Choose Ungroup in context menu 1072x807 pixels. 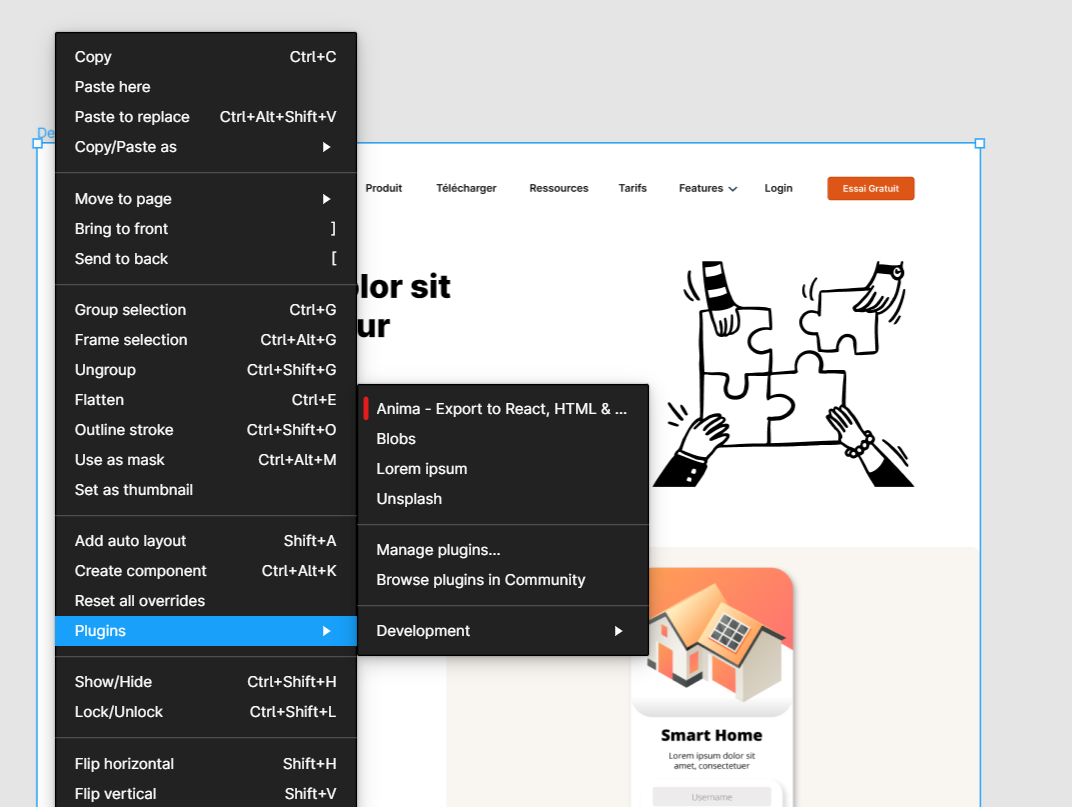pyautogui.click(x=206, y=370)
